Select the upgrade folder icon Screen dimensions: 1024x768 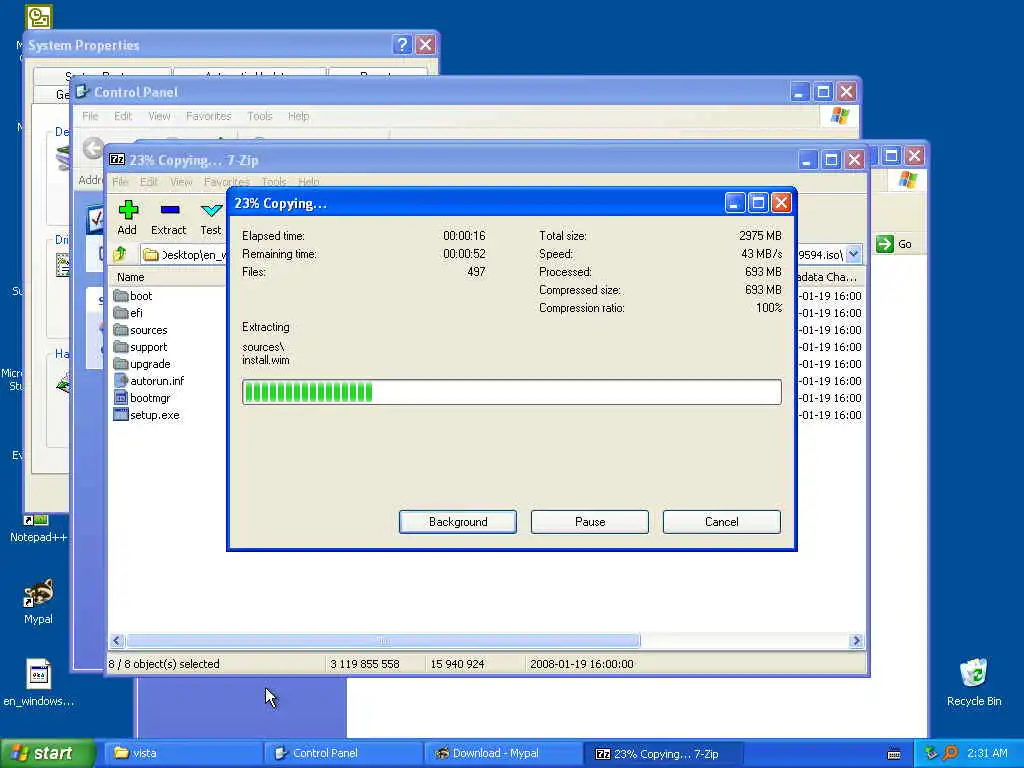click(121, 364)
